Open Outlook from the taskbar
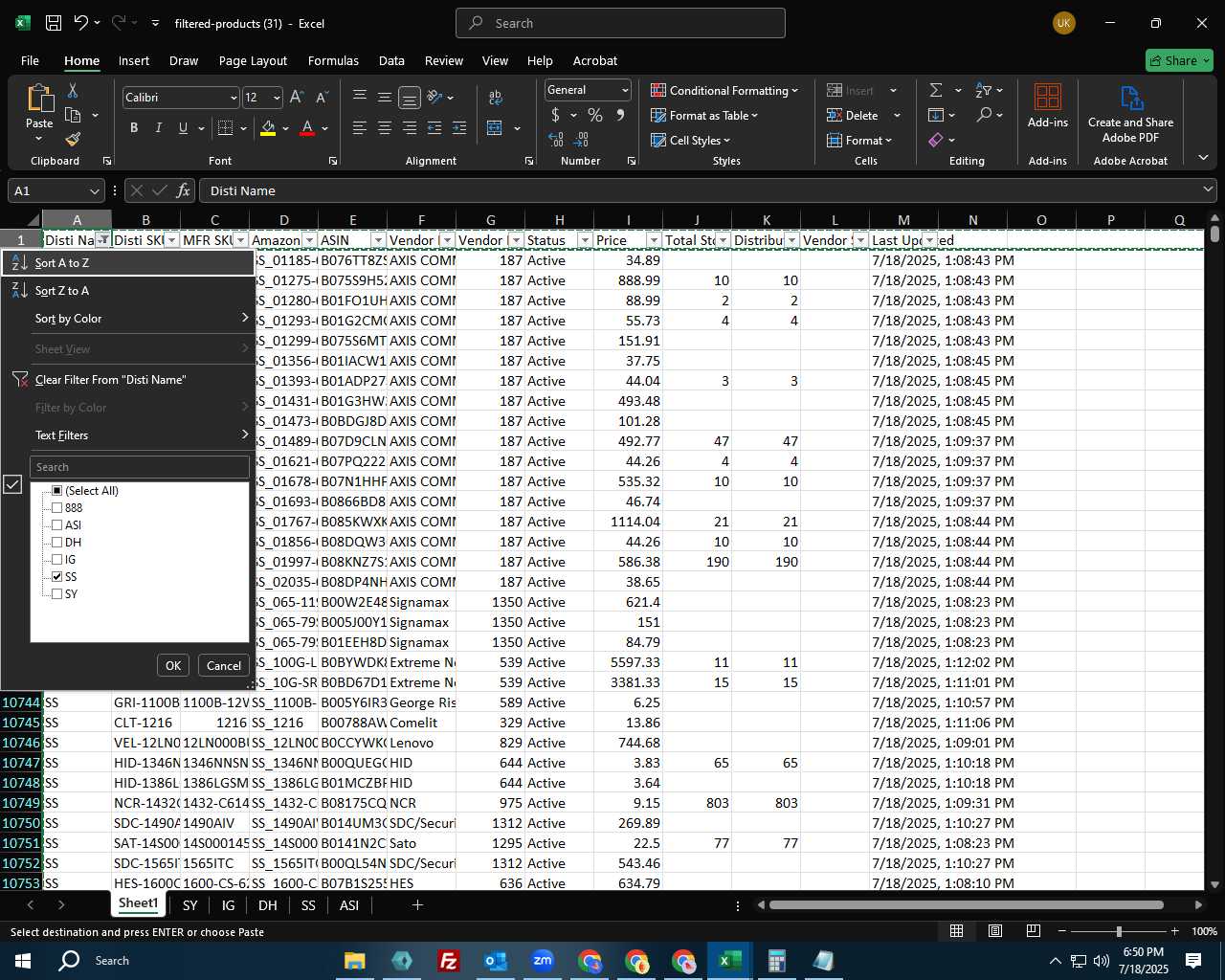The height and width of the screenshot is (980, 1225). point(496,960)
